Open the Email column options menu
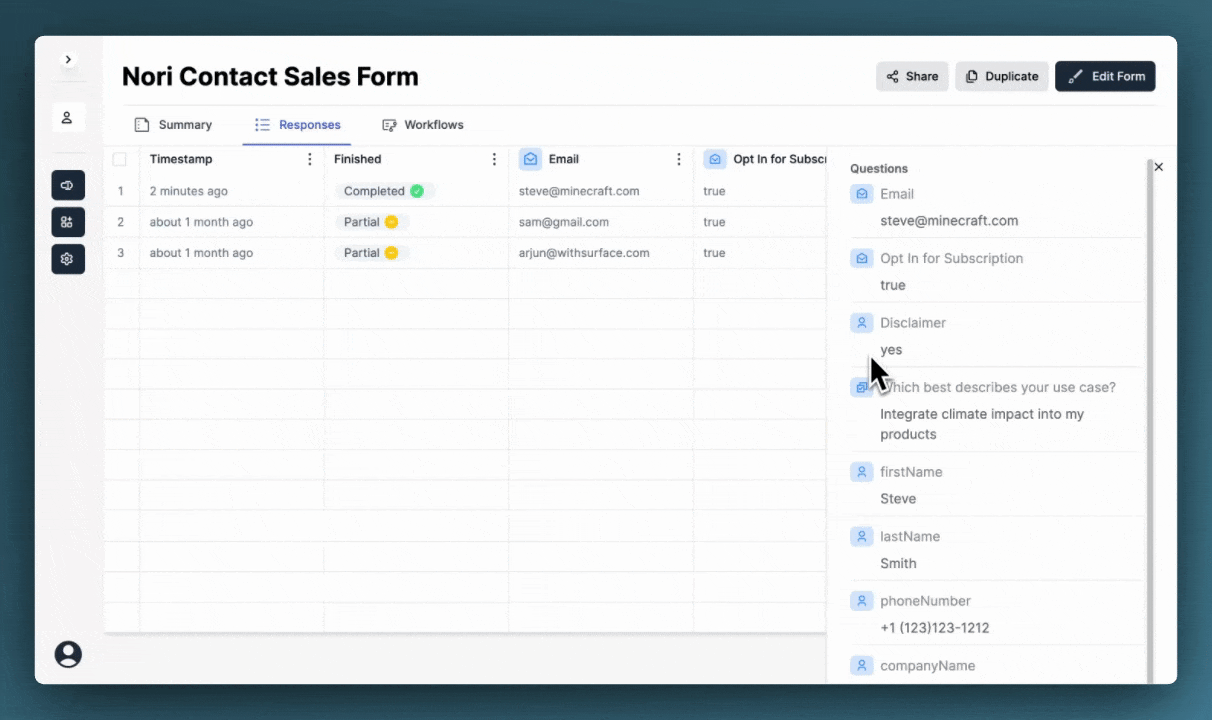1212x720 pixels. [679, 159]
